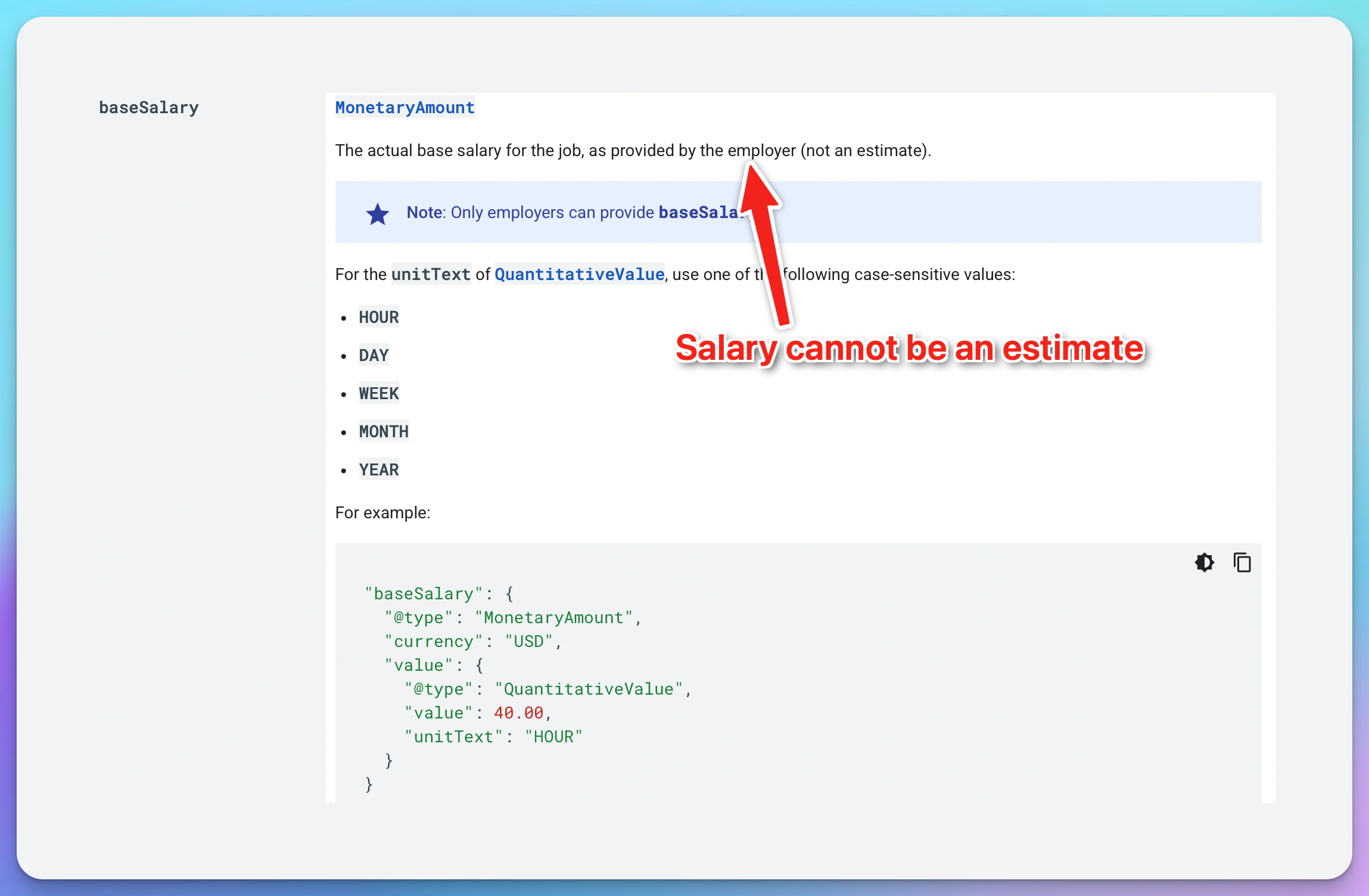Toggle dark code theme icon
Viewport: 1369px width, 896px height.
(1204, 562)
